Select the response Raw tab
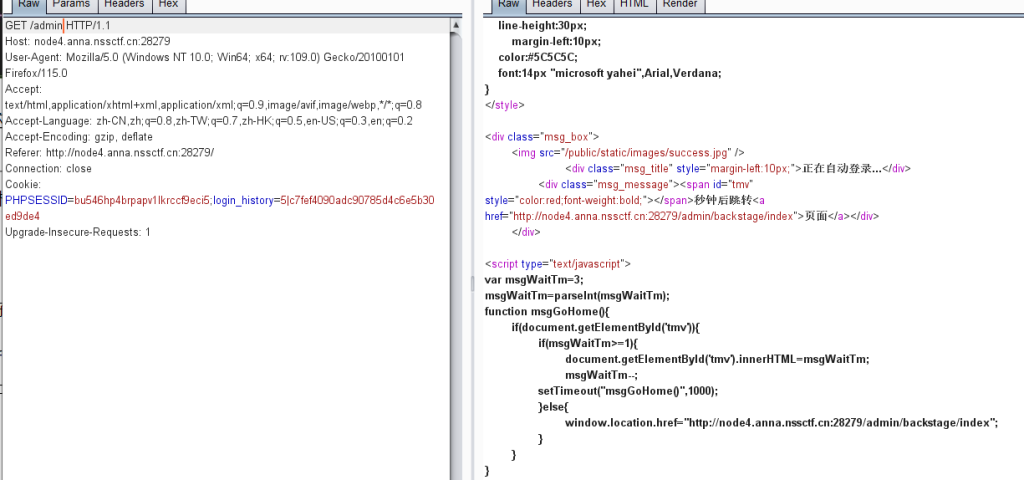This screenshot has width=1024, height=480. (x=508, y=5)
